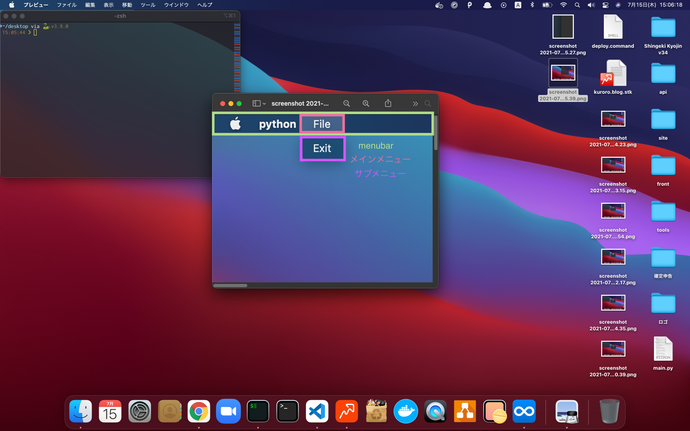Open the battery status menu
Viewport: 690px width, 431px height.
click(x=547, y=5)
